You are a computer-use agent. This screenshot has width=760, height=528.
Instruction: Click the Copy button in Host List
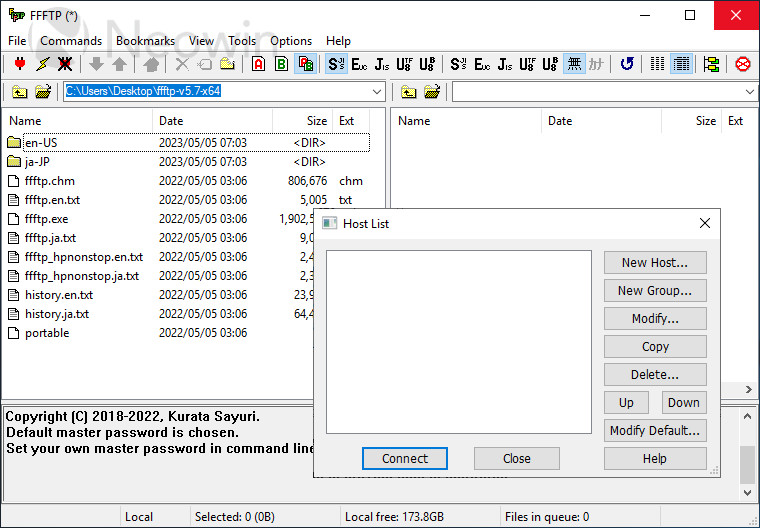[655, 347]
